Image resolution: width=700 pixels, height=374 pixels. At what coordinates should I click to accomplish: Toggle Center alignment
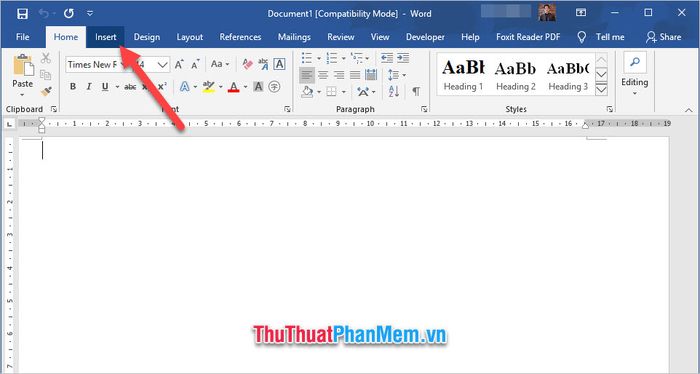pos(323,75)
